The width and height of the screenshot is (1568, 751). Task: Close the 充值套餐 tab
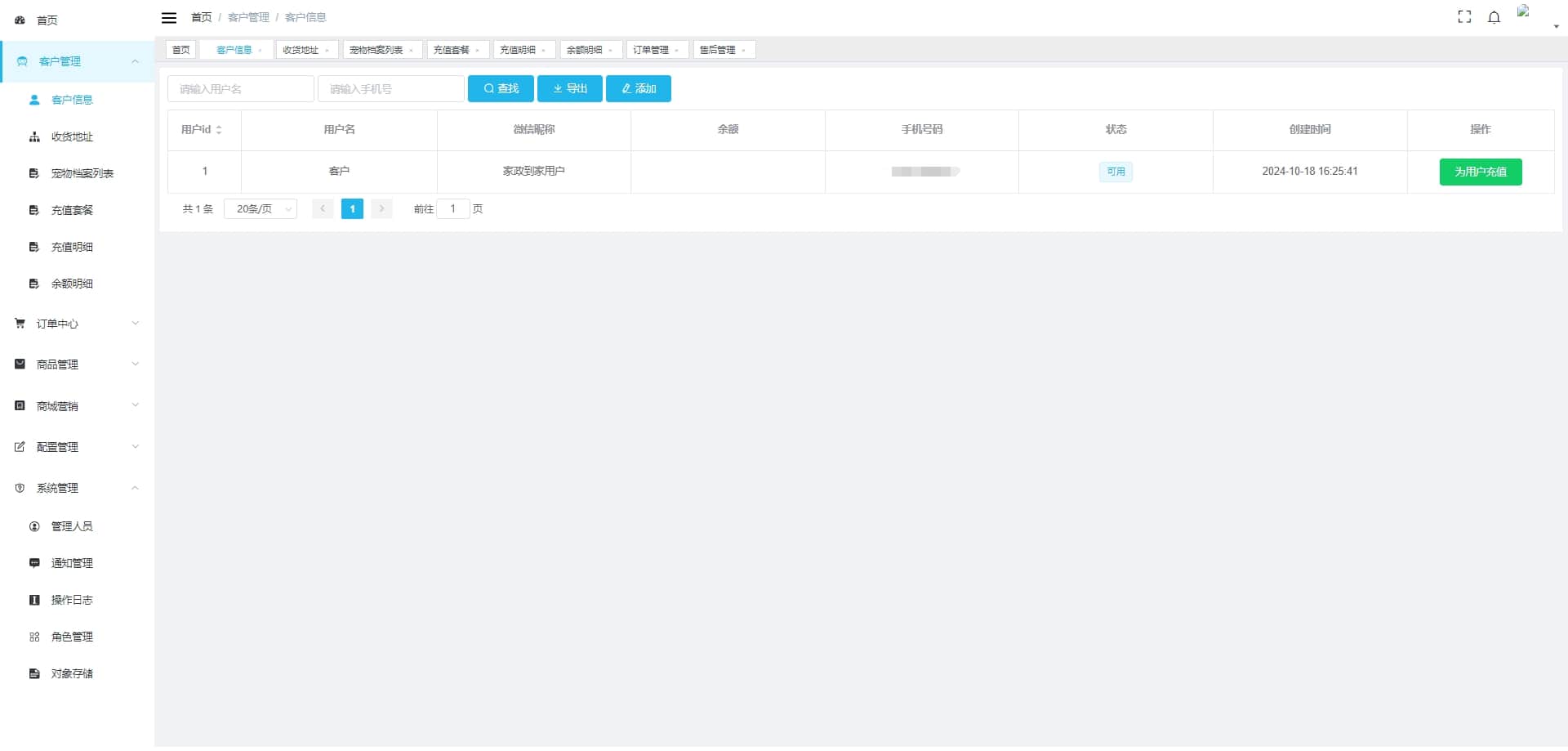[x=478, y=51]
